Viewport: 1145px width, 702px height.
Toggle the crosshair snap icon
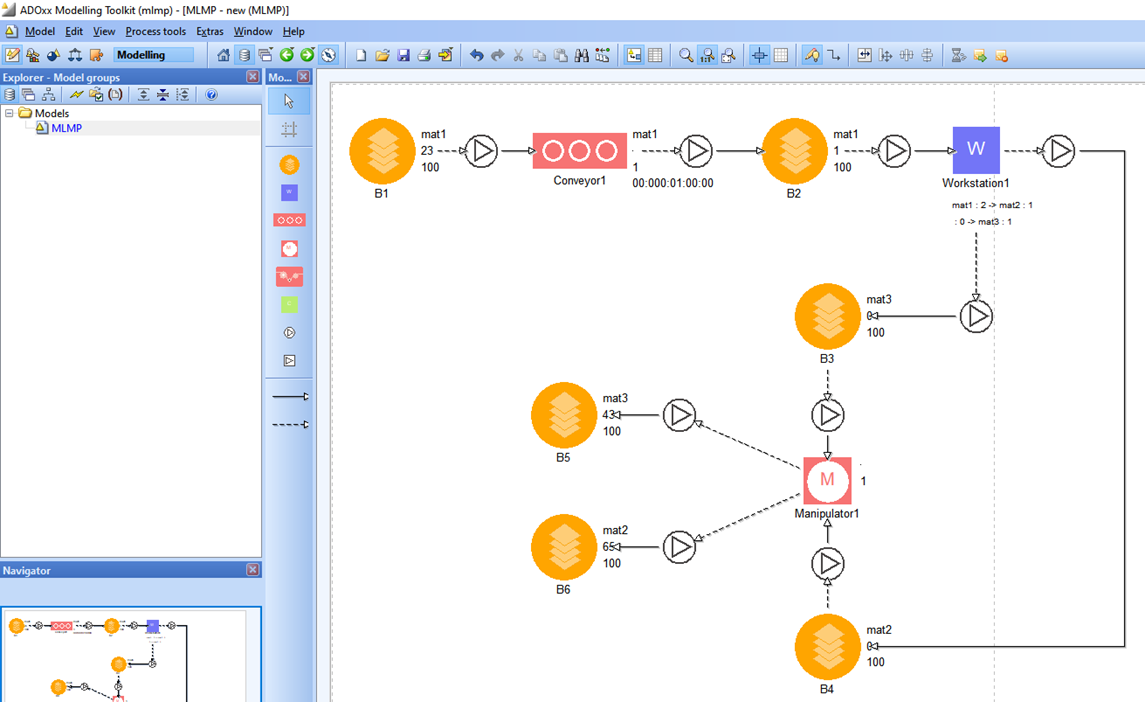[x=759, y=55]
